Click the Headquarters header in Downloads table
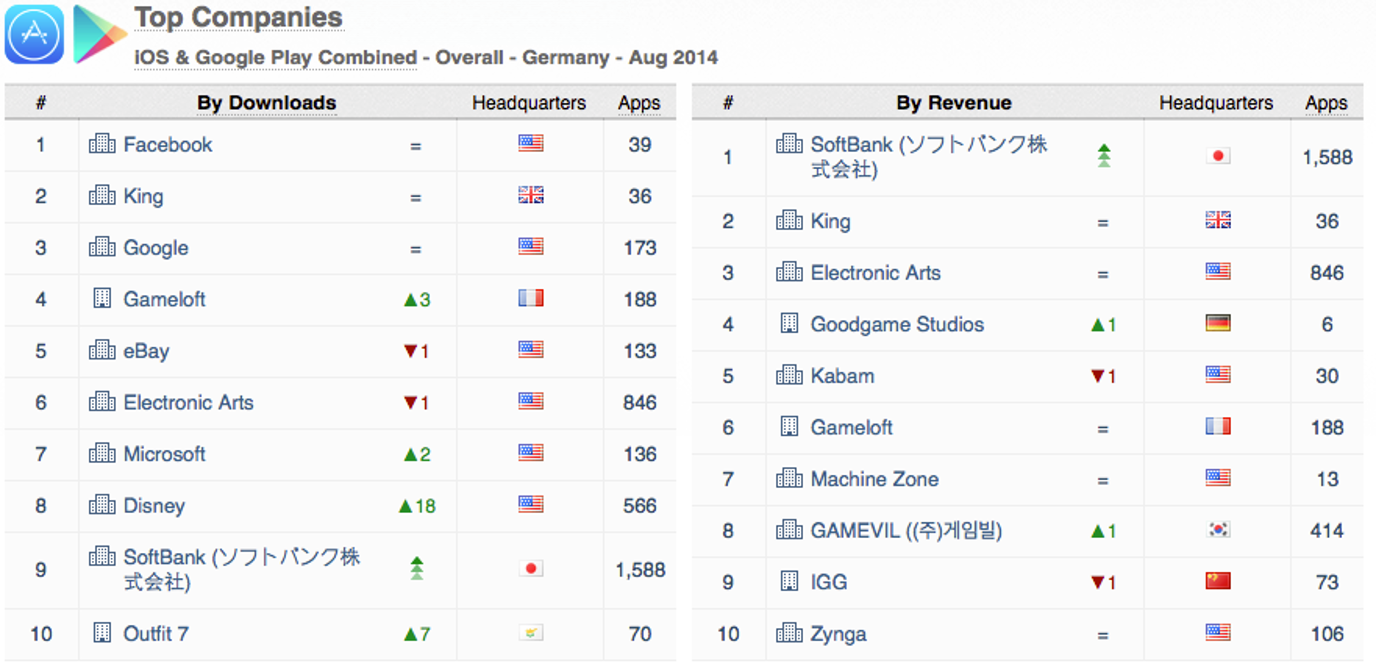 coord(529,103)
